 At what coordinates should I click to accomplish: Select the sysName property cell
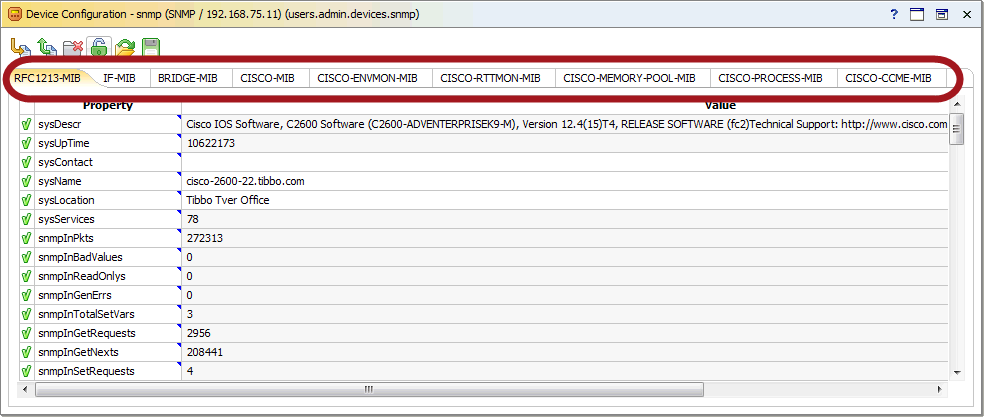(x=107, y=181)
